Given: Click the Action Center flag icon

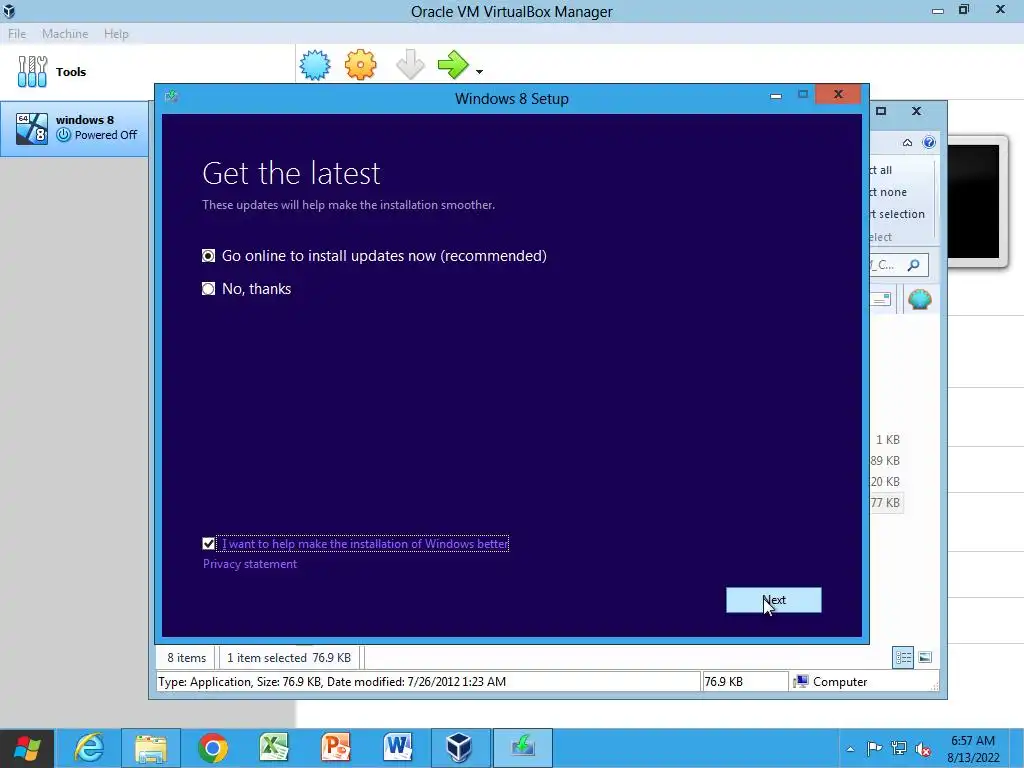Looking at the screenshot, I should click(874, 748).
